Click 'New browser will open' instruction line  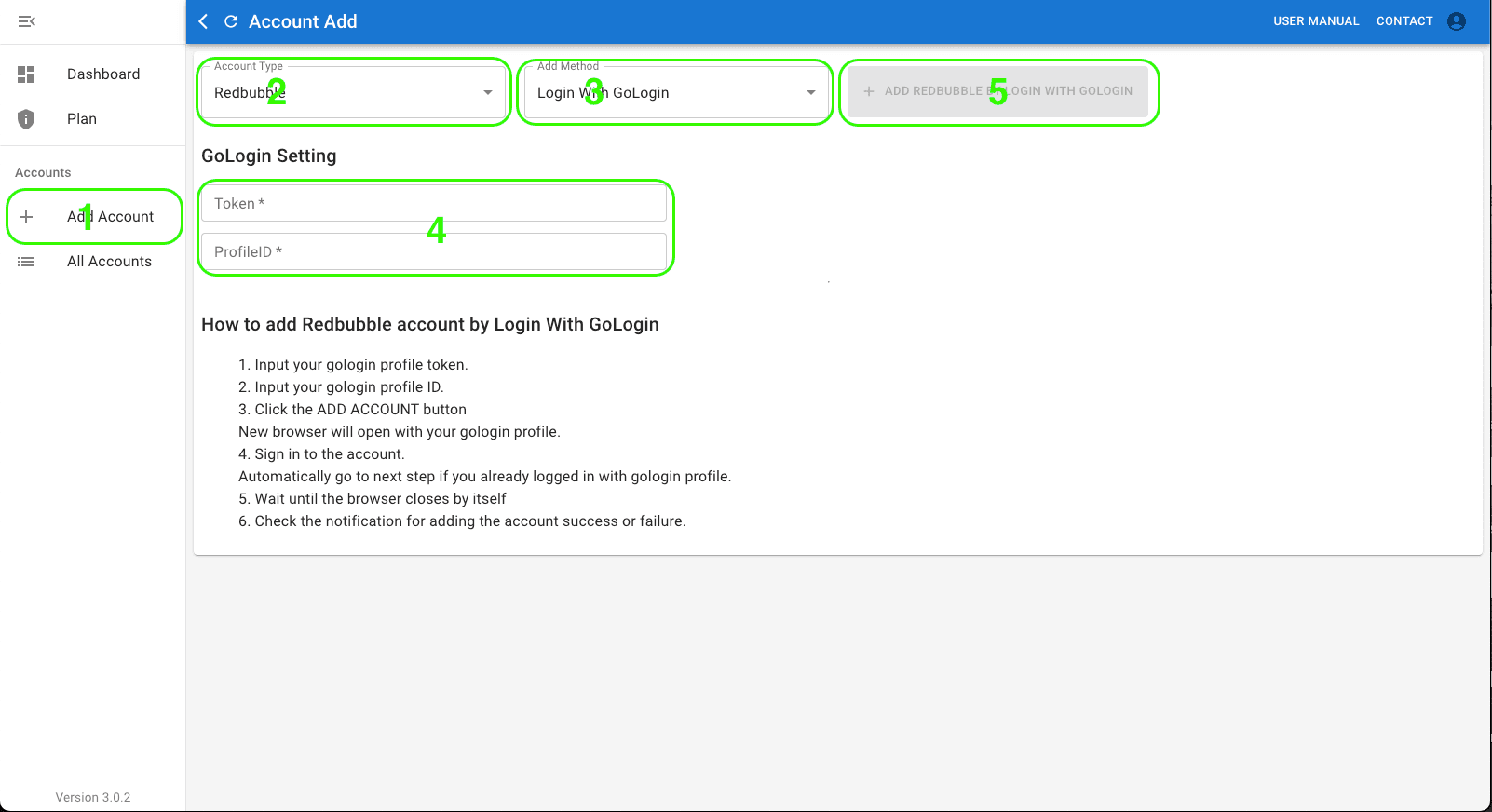click(400, 432)
